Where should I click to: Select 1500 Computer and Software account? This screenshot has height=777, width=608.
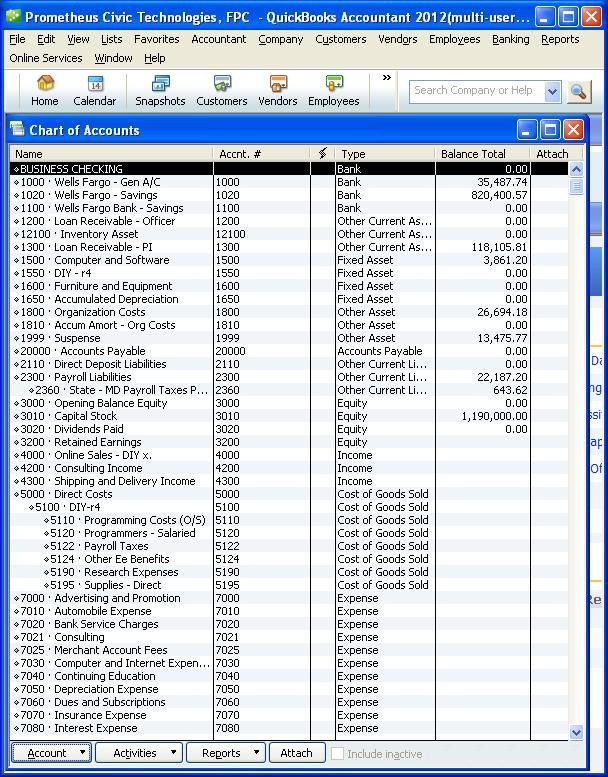289,260
